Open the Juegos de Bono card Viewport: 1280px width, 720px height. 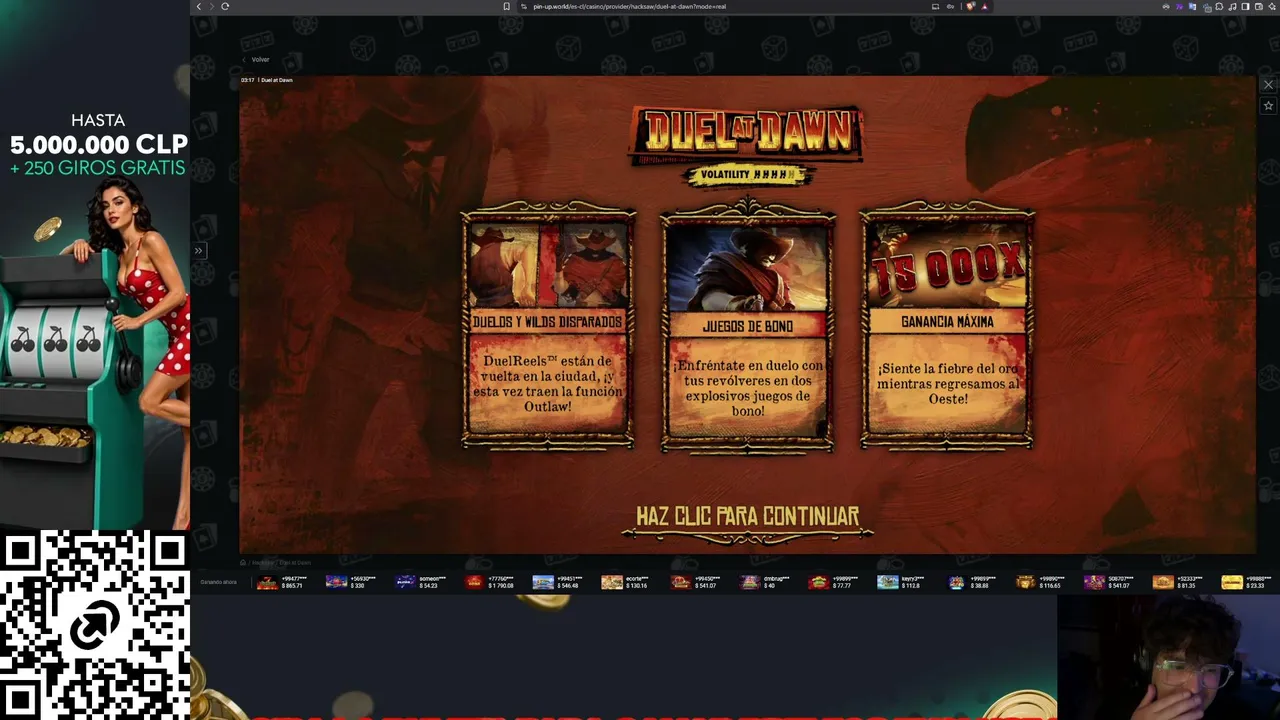748,326
